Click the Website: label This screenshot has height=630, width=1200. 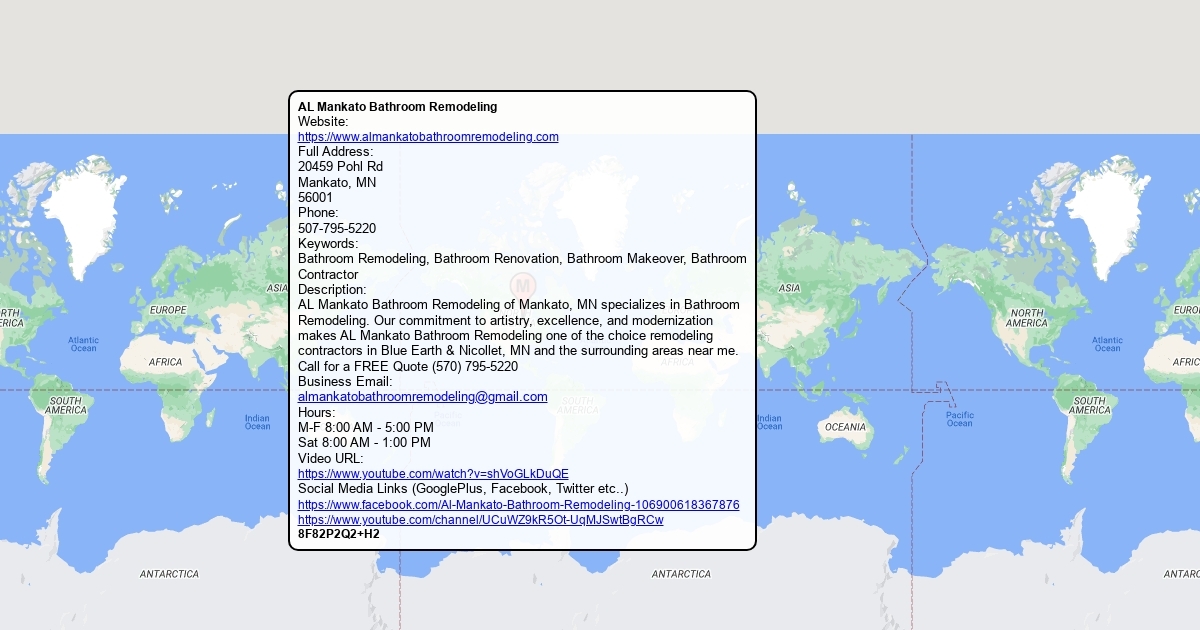pyautogui.click(x=323, y=122)
